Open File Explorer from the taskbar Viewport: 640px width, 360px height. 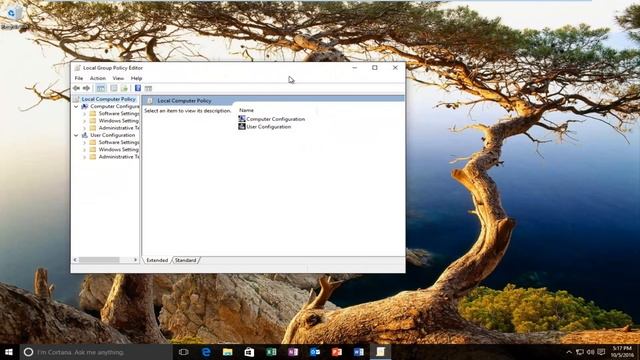228,352
